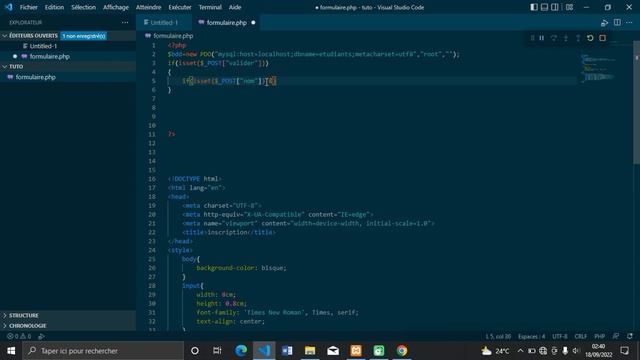
Task: Open Explorer panel more actions menu
Action: (x=125, y=22)
